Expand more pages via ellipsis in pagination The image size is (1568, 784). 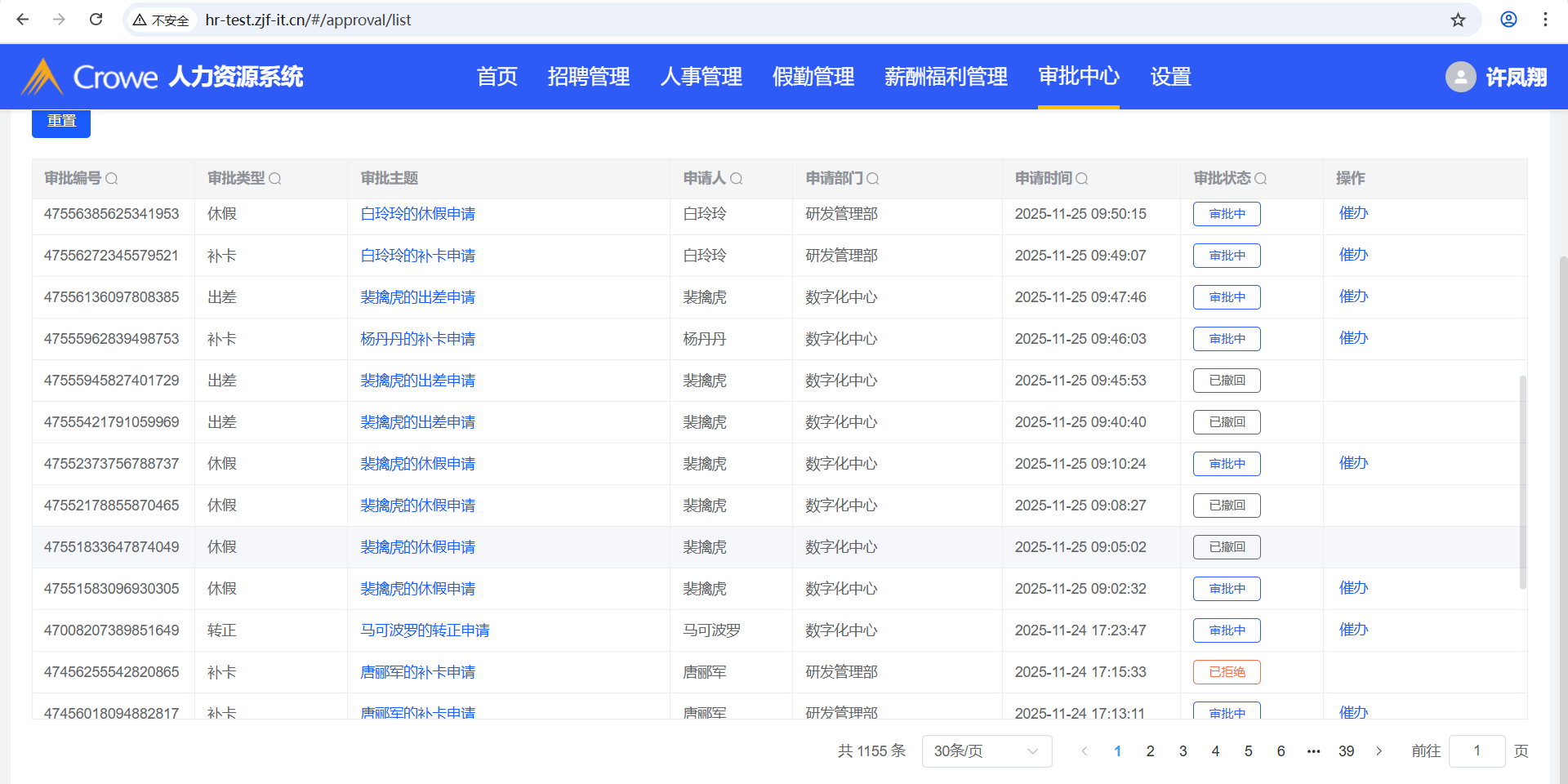(x=1313, y=751)
